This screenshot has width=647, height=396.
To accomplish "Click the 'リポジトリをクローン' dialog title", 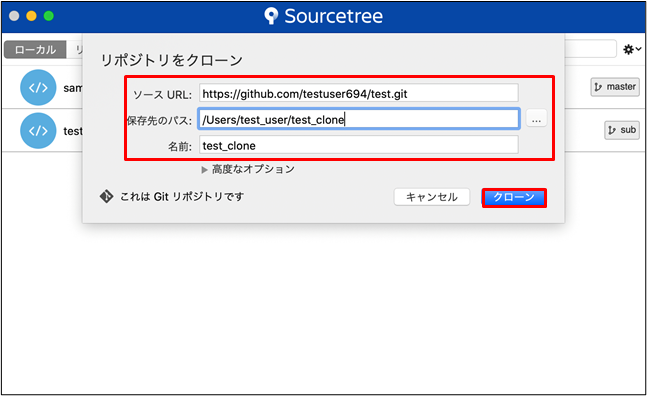I will [x=172, y=61].
